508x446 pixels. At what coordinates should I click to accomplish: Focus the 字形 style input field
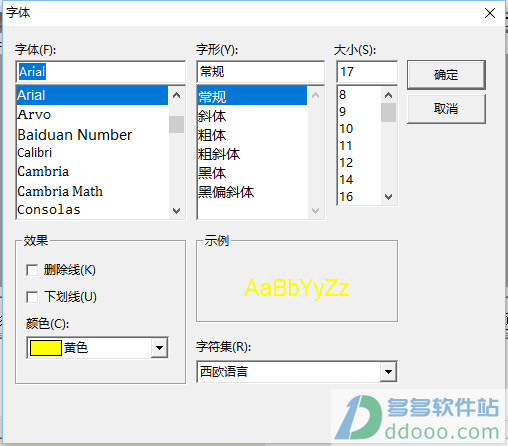(261, 72)
